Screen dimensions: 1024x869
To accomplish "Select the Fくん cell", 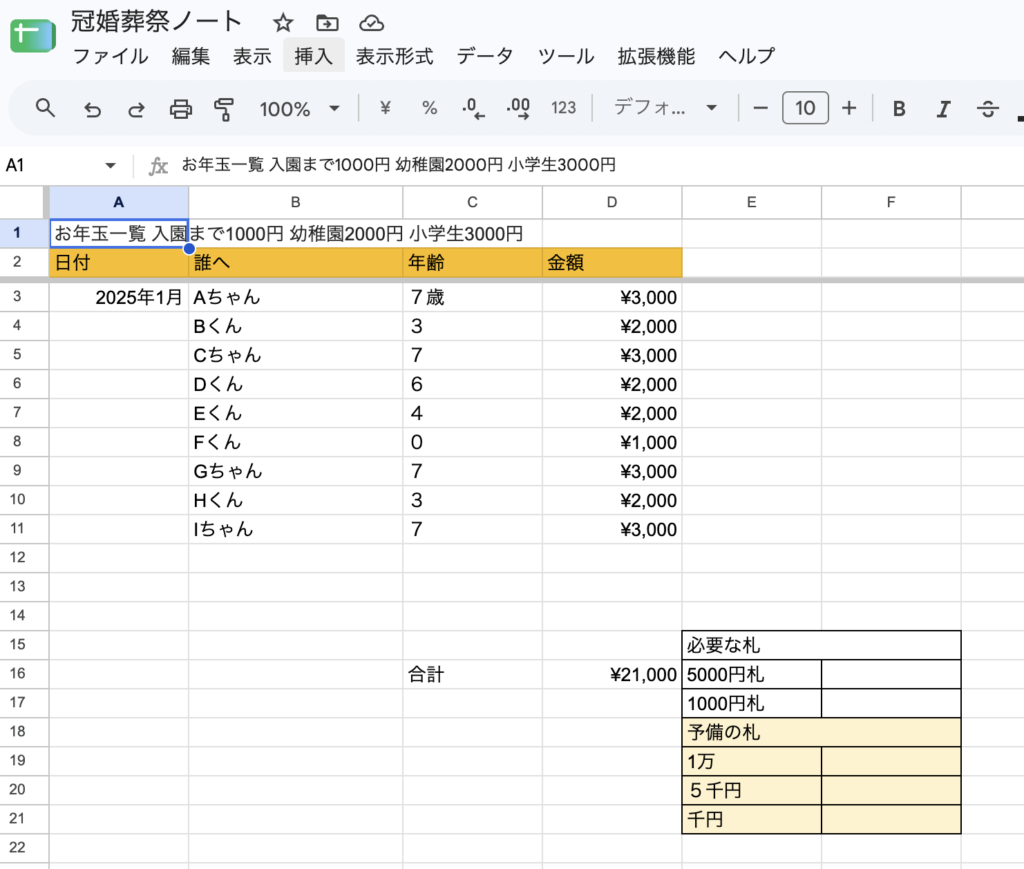I will (296, 443).
